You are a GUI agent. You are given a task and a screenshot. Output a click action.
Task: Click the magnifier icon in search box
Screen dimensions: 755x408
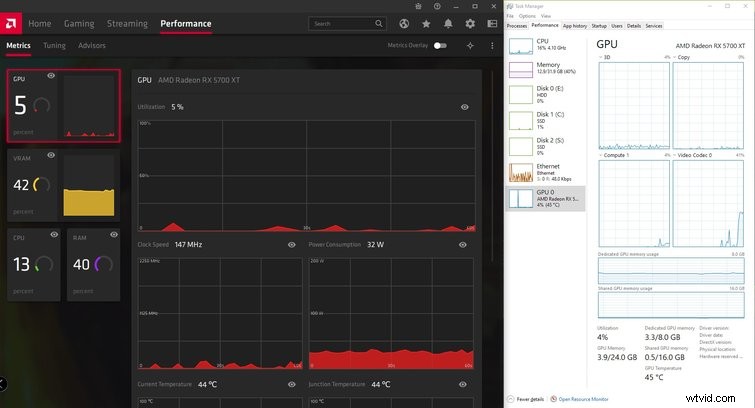[x=379, y=23]
